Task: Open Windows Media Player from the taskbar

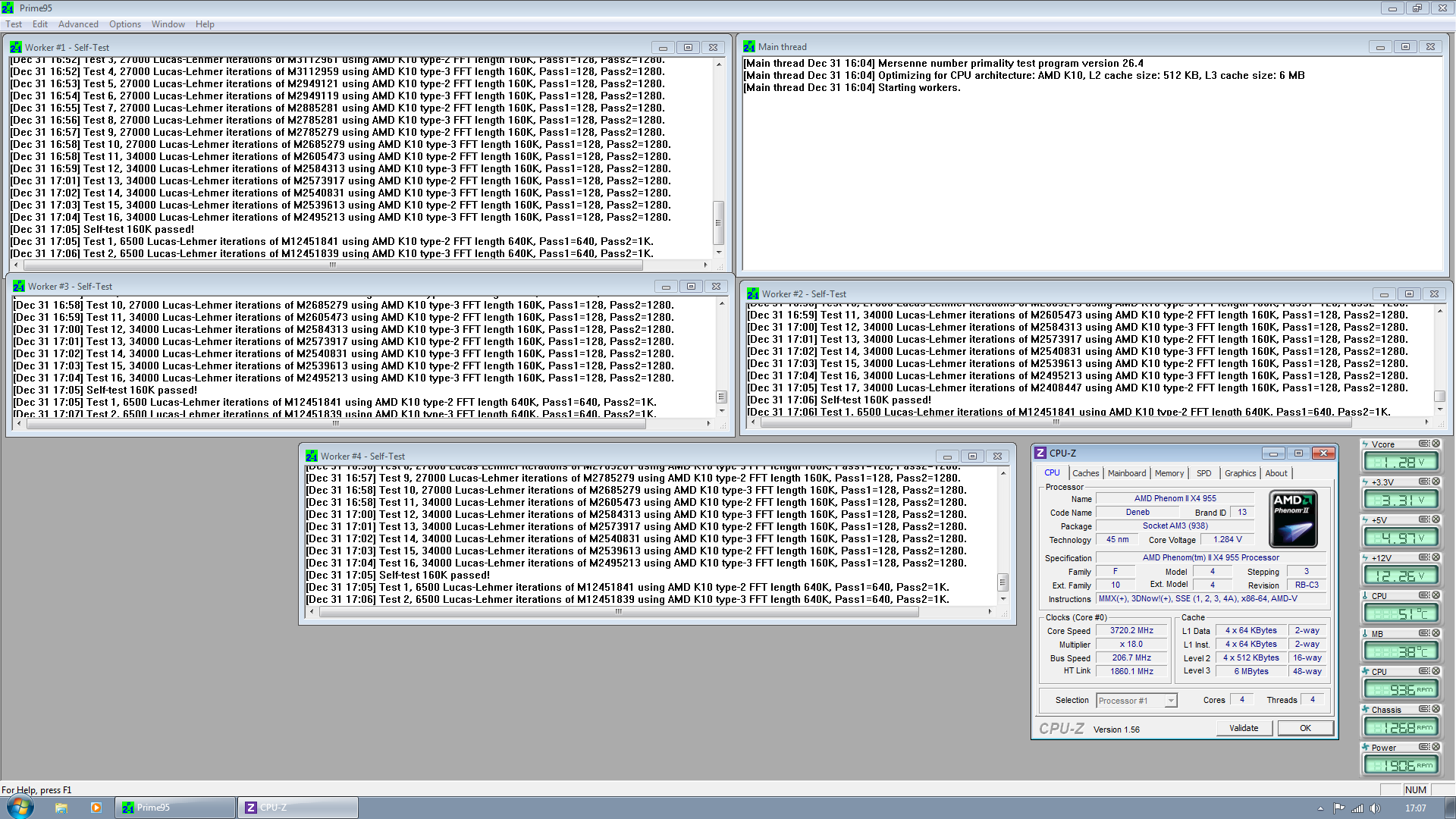Action: click(x=96, y=808)
